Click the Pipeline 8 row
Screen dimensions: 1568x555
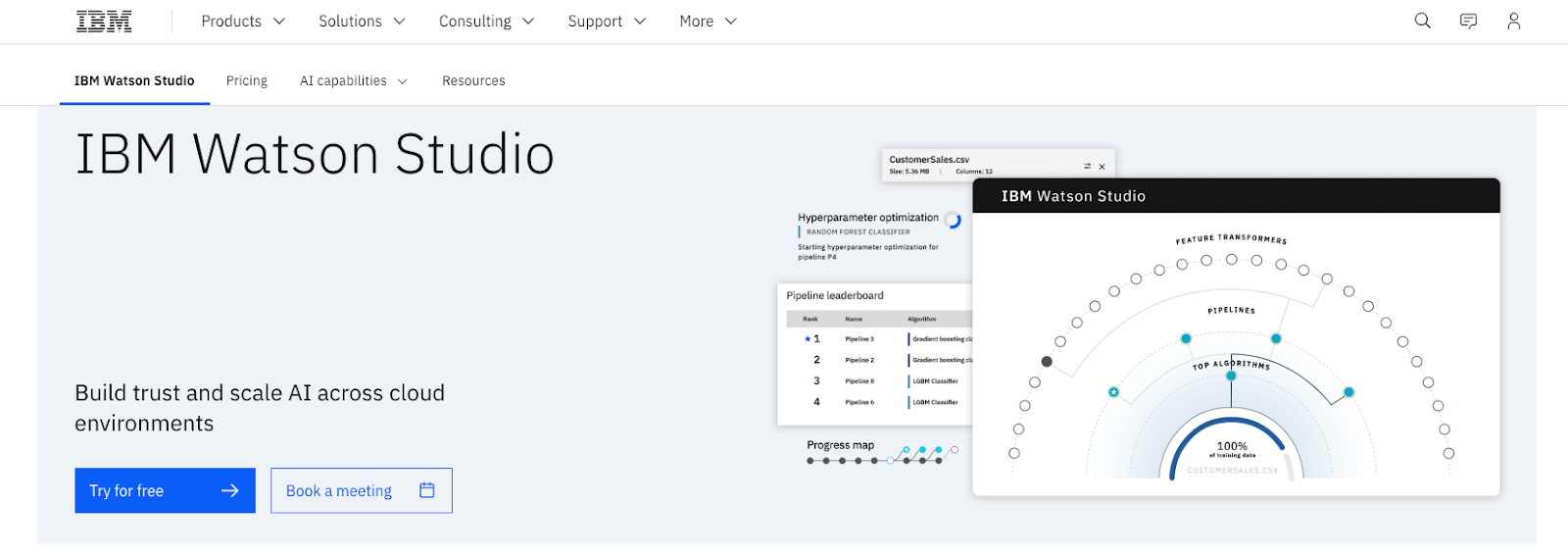tap(879, 381)
